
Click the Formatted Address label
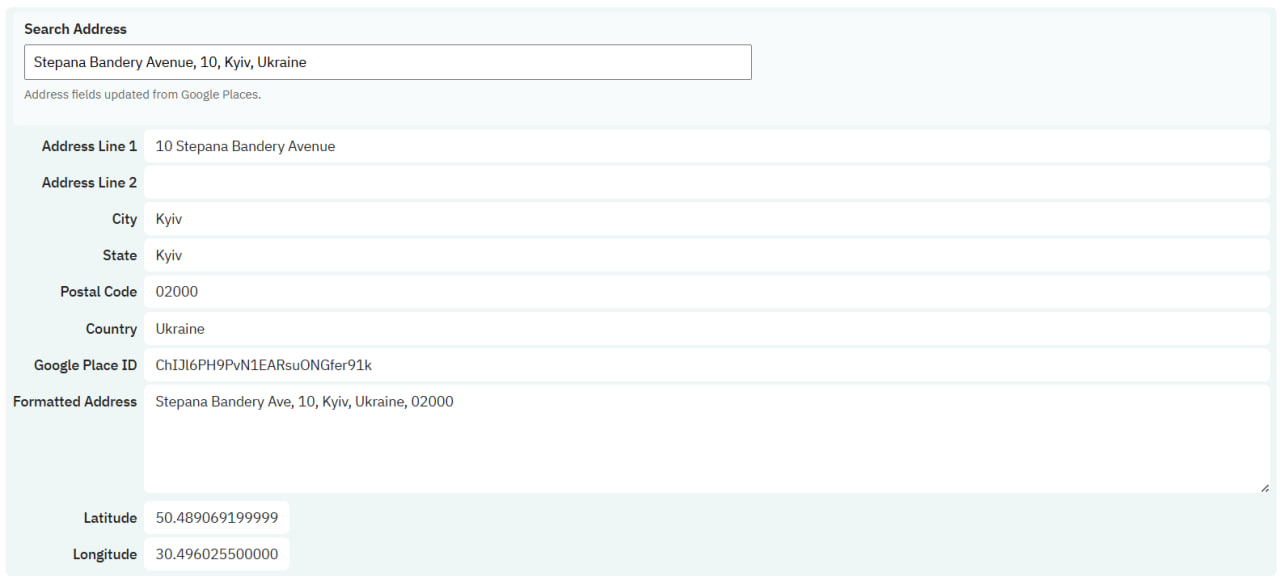coord(75,401)
